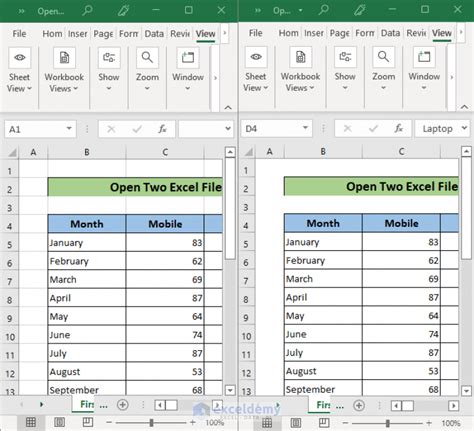Open Zoom group in right window
Viewport: 474px width, 431px height.
pyautogui.click(x=384, y=70)
